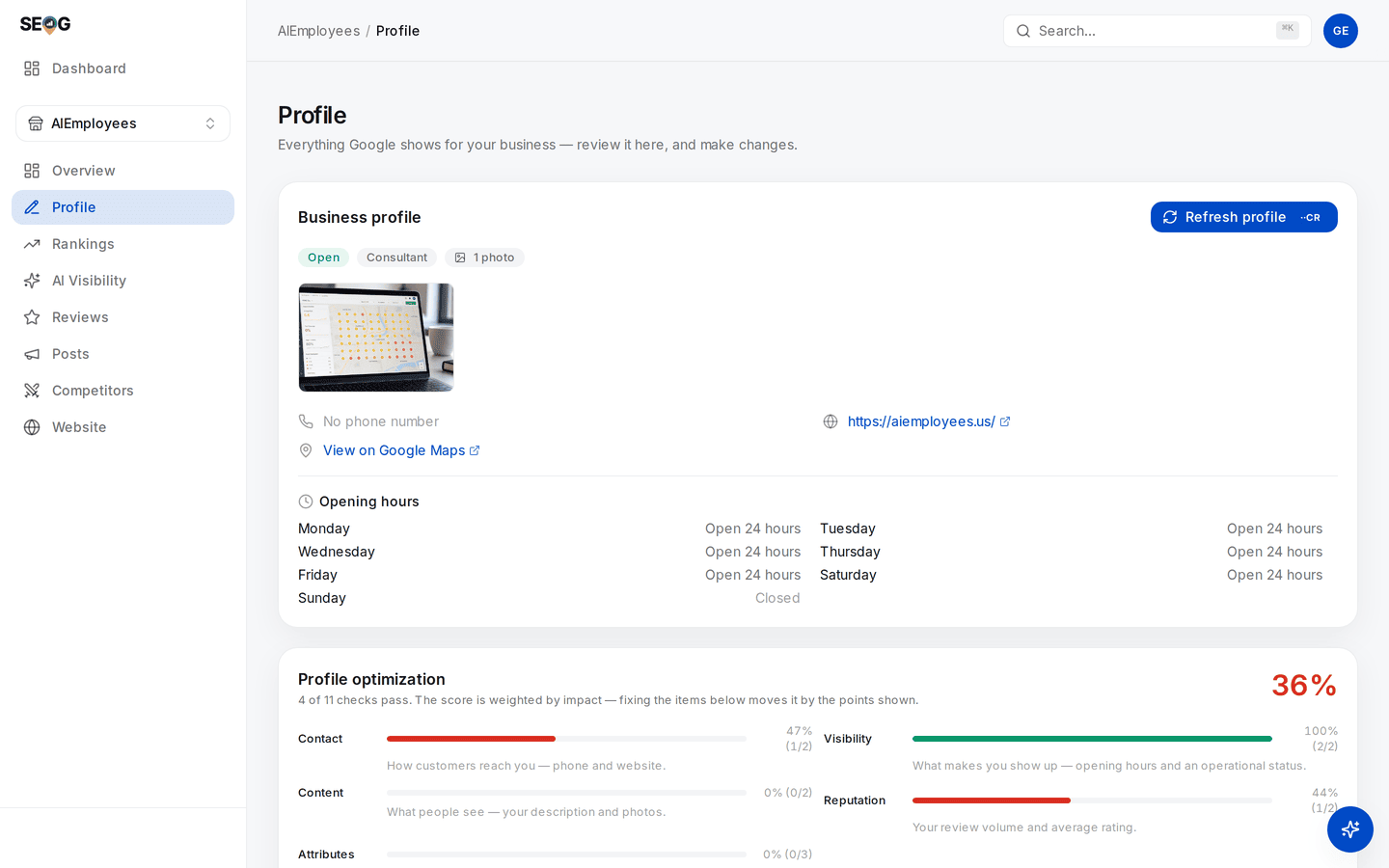
Task: Focus the Search input field
Action: pos(1157,31)
